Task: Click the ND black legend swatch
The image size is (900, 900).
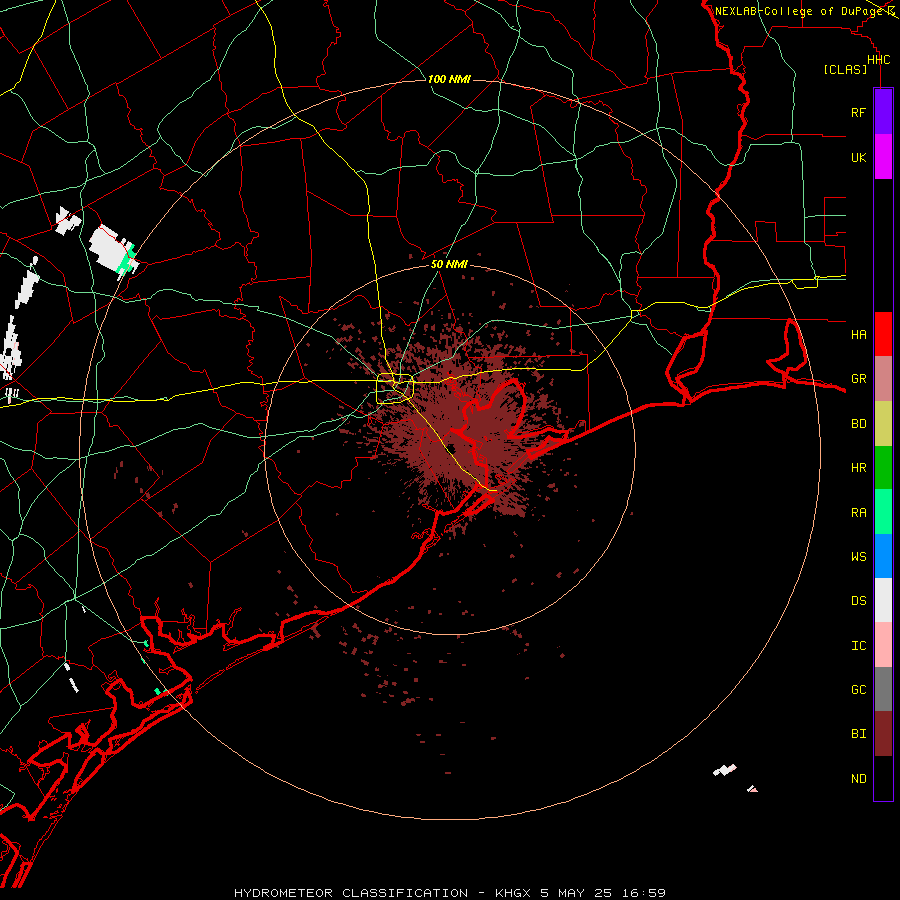Action: point(883,778)
